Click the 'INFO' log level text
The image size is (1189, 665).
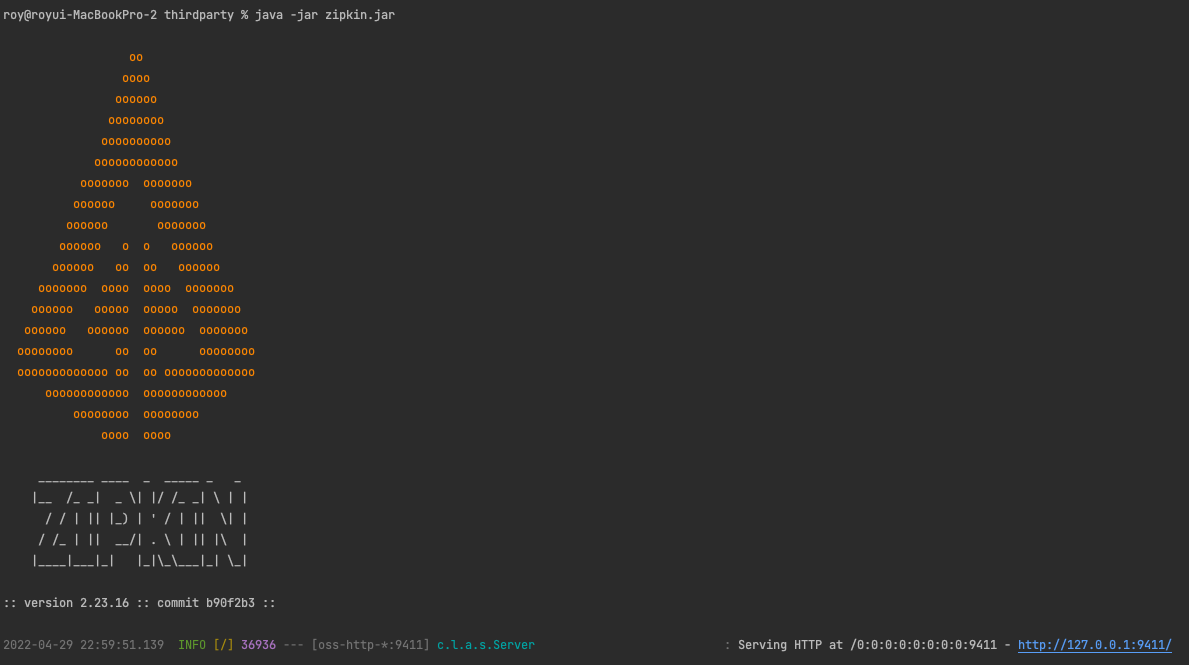[192, 645]
